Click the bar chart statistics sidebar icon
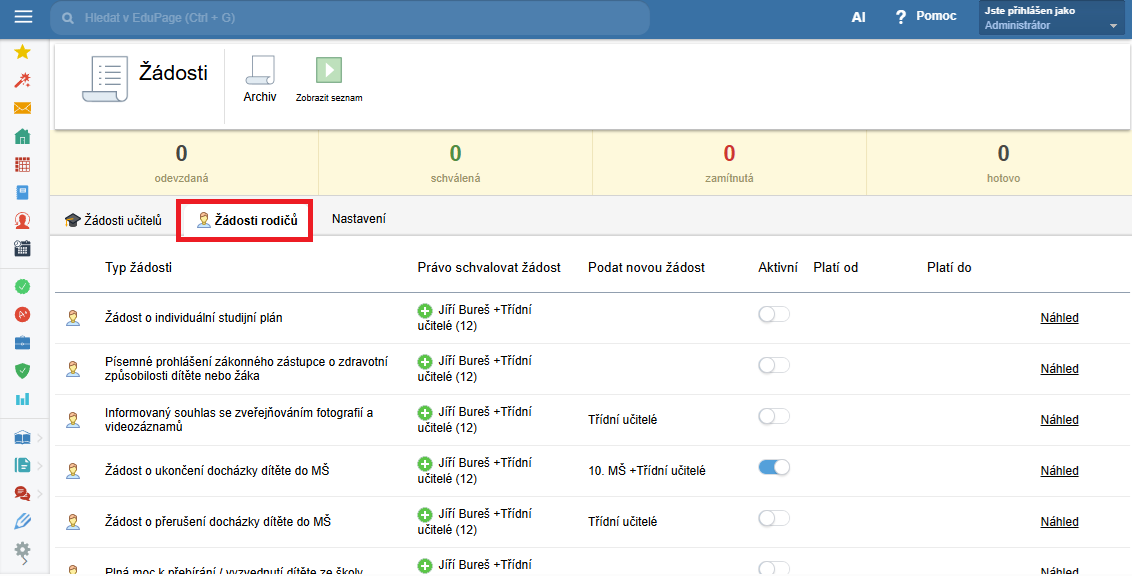Screen dimensions: 1132x576 coord(22,399)
